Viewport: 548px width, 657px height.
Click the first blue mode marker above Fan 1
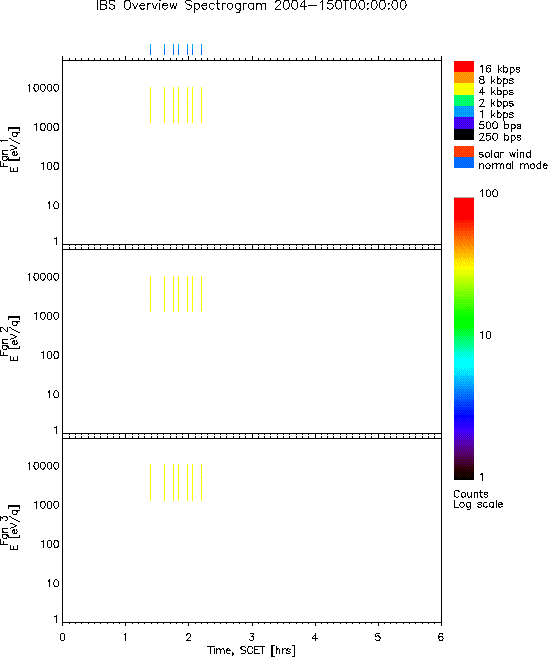tap(150, 49)
